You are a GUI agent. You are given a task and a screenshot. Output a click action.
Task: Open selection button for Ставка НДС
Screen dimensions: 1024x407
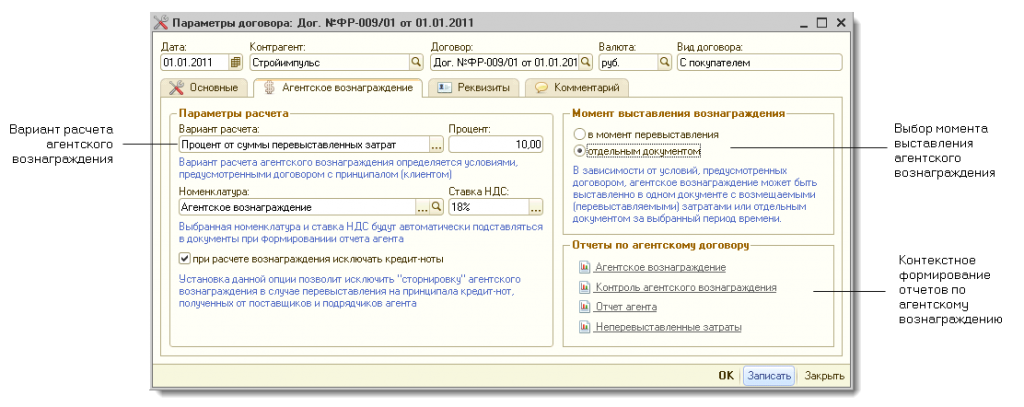[x=536, y=207]
